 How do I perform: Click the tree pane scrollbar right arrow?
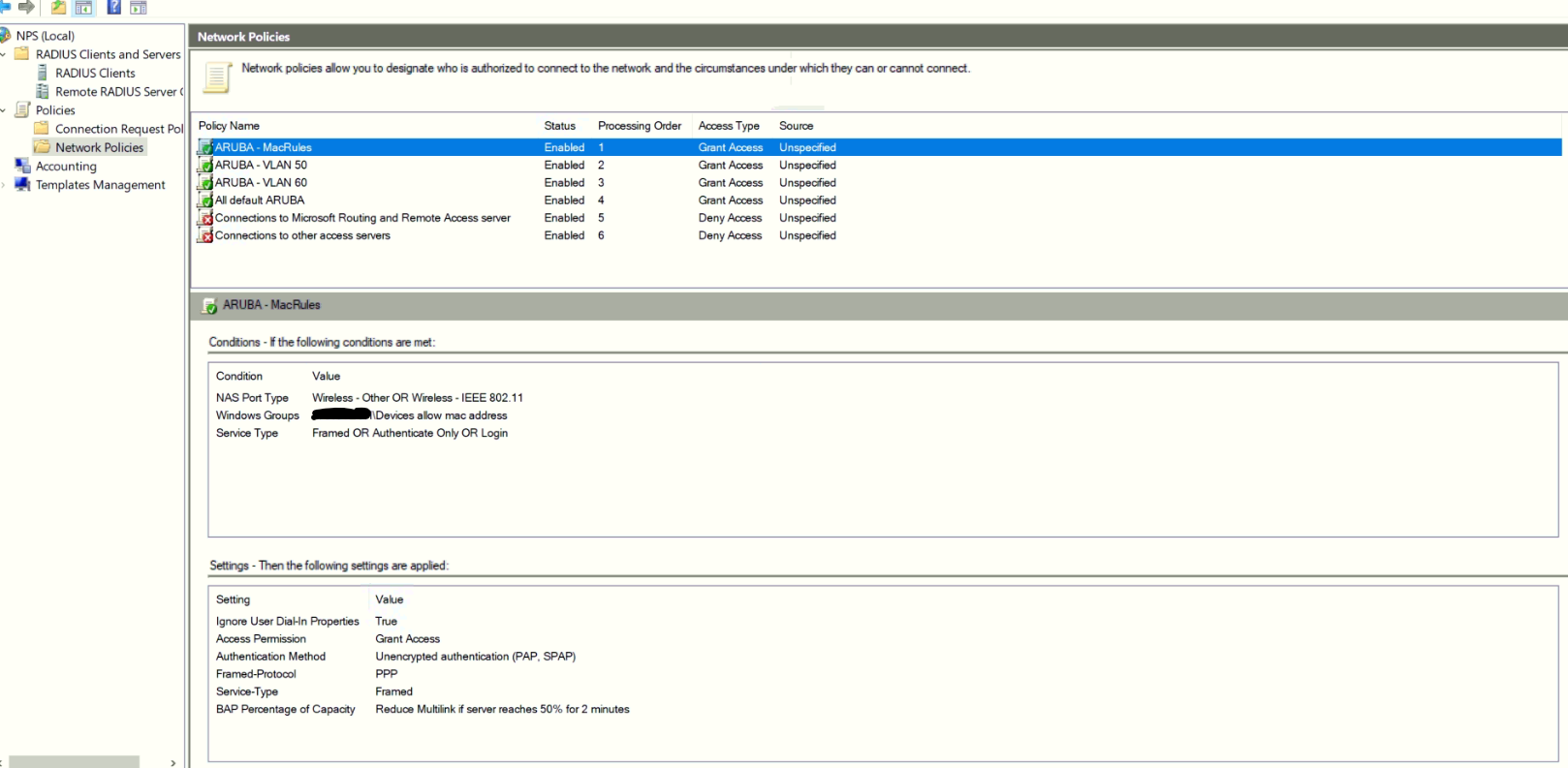[173, 762]
